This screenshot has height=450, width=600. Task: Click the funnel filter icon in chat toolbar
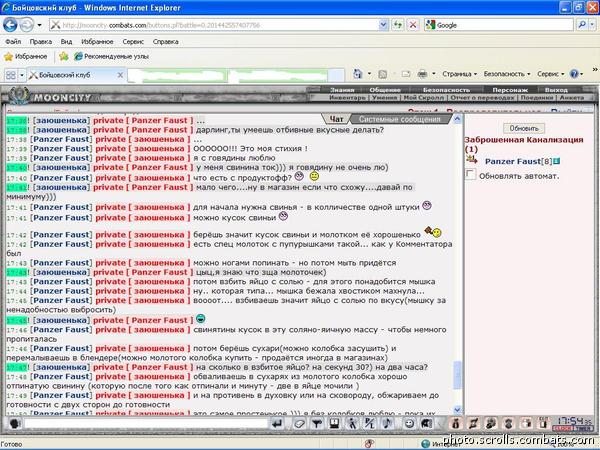[316, 423]
